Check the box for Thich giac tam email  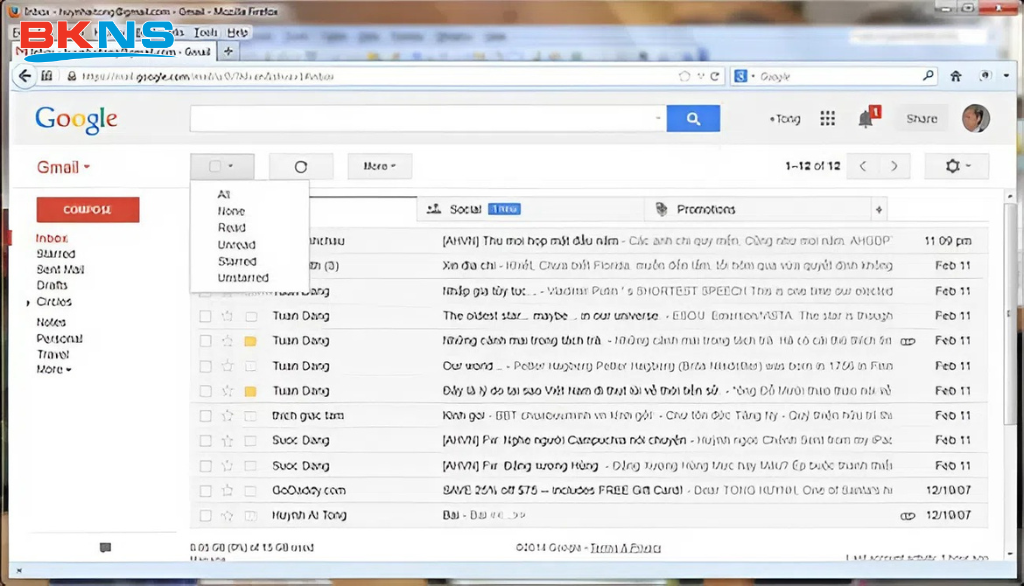click(205, 416)
